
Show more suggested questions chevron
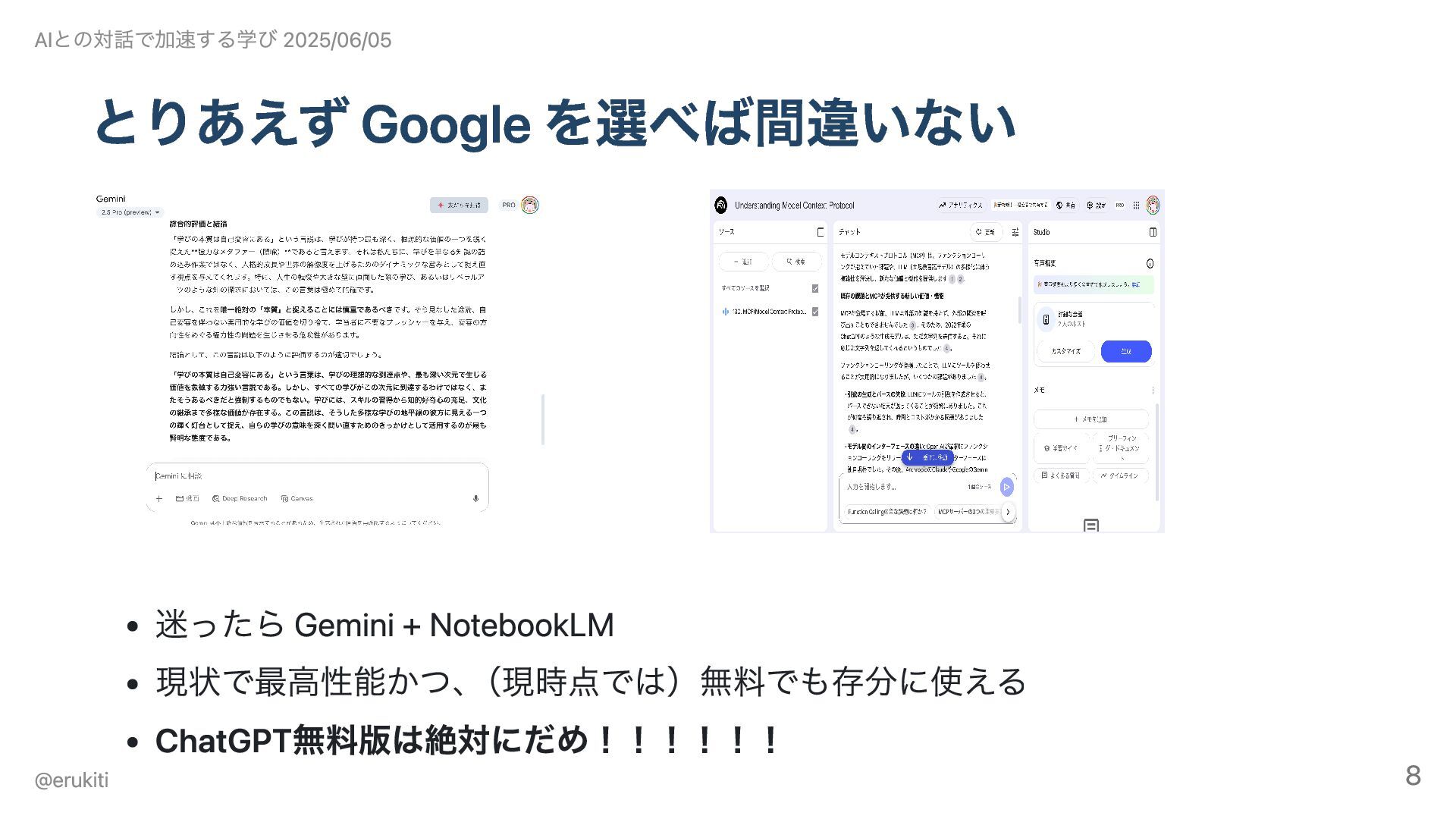pyautogui.click(x=1008, y=512)
